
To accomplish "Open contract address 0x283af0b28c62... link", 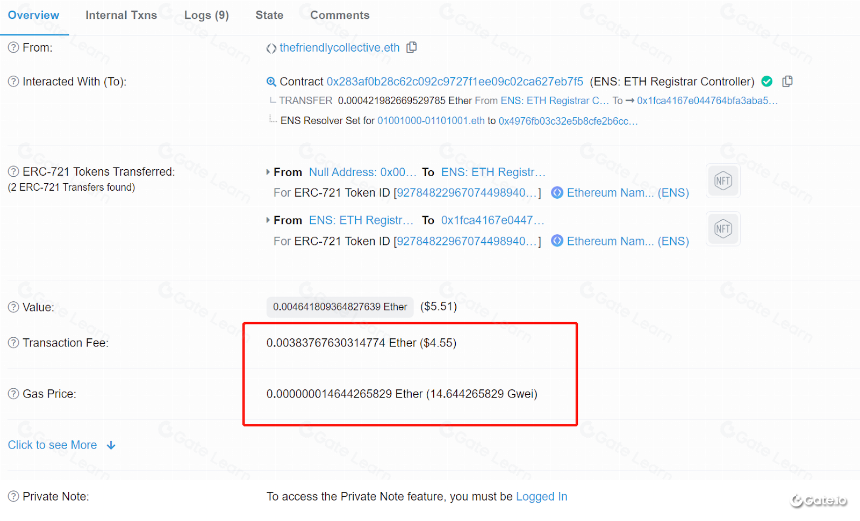I will click(x=455, y=82).
